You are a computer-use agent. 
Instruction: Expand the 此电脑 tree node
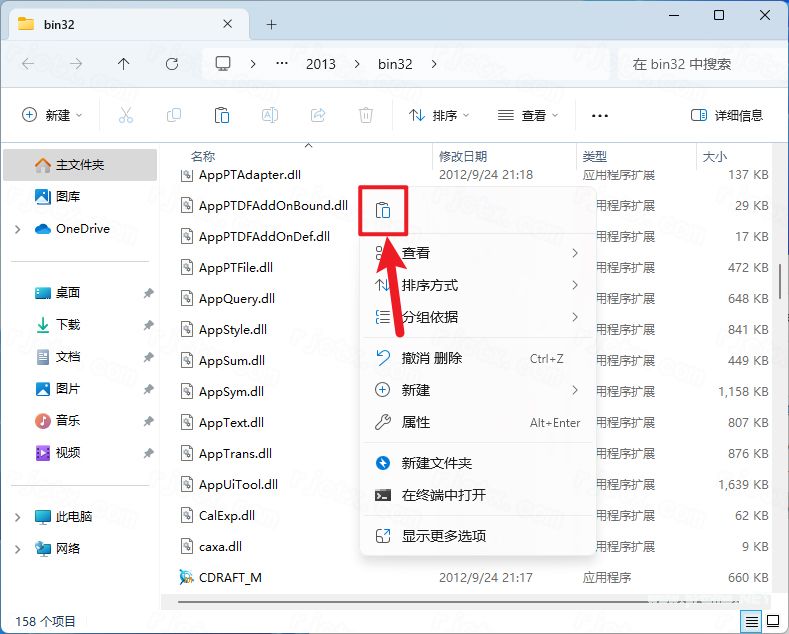pyautogui.click(x=18, y=517)
